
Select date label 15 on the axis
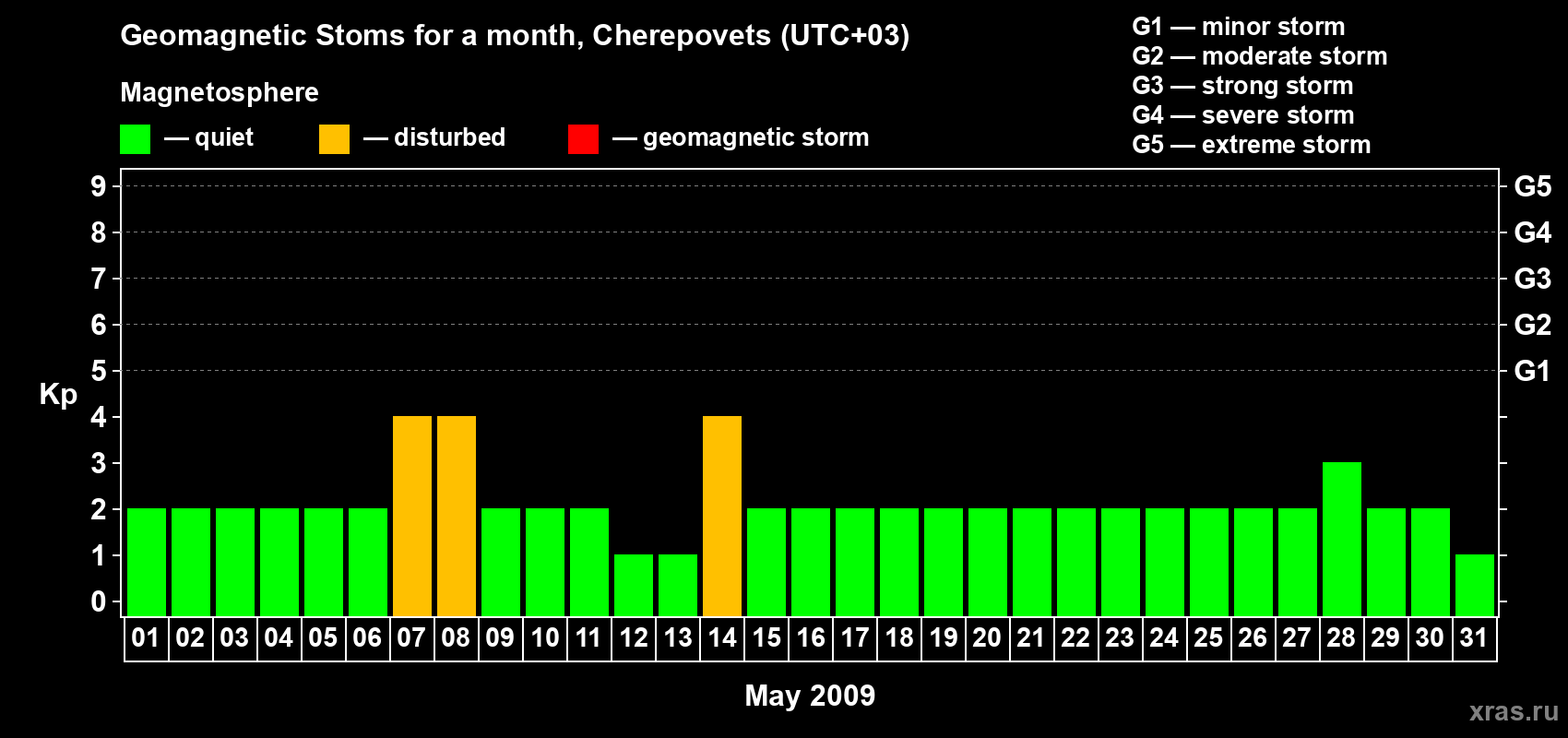pos(766,638)
